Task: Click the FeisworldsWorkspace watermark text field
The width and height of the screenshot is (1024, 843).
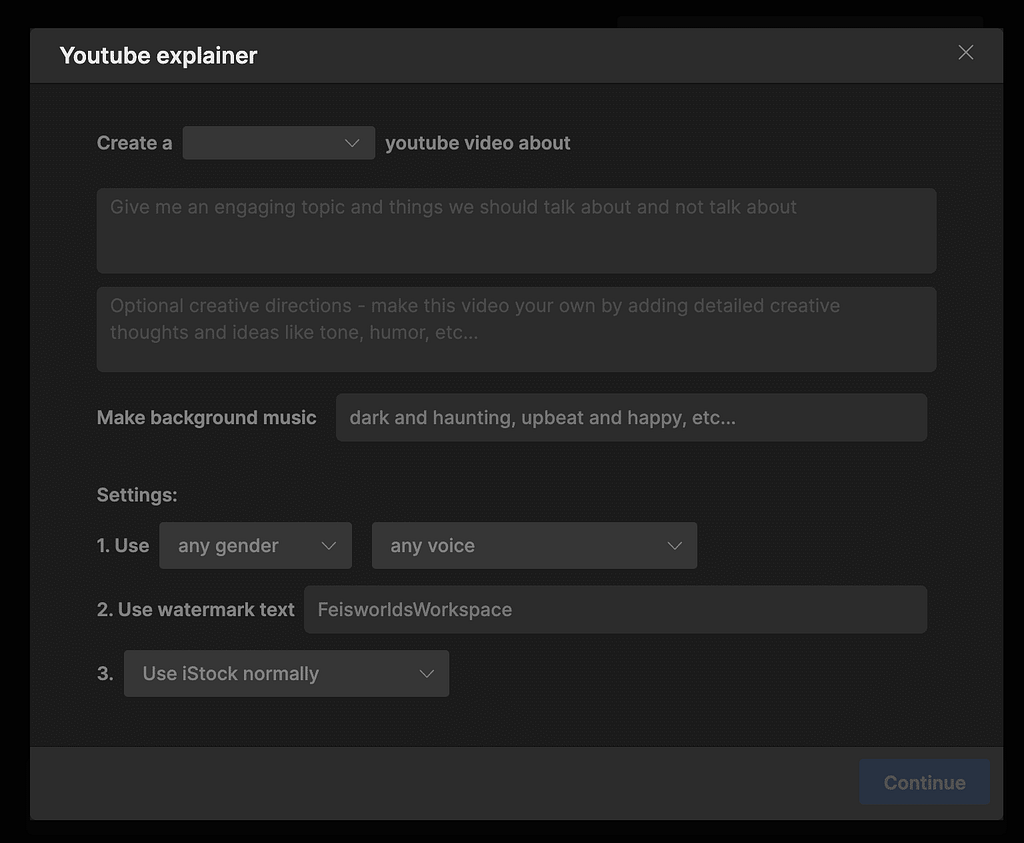Action: coord(615,610)
